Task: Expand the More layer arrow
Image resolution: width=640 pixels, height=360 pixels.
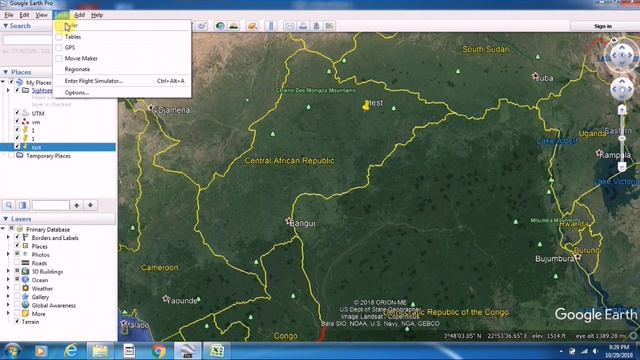Action: tap(8, 314)
